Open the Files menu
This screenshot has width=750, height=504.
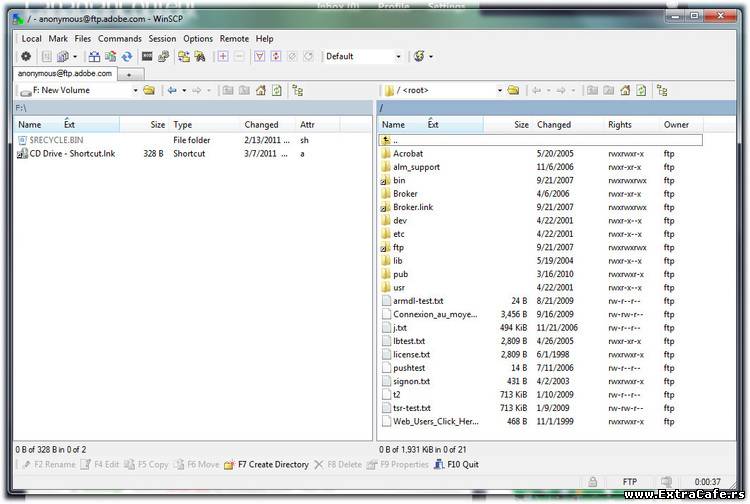(x=83, y=39)
